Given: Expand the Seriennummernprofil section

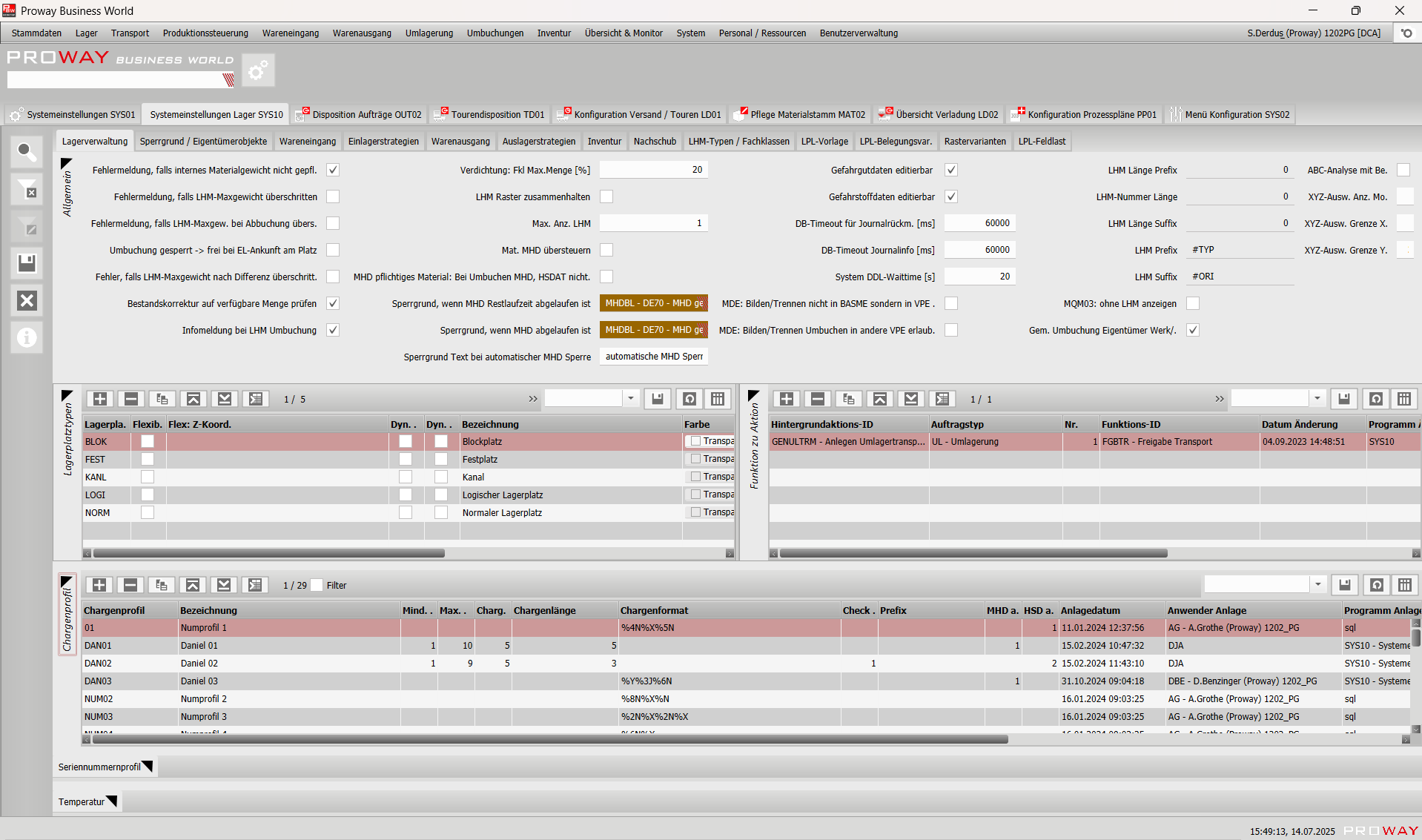Looking at the screenshot, I should (147, 766).
